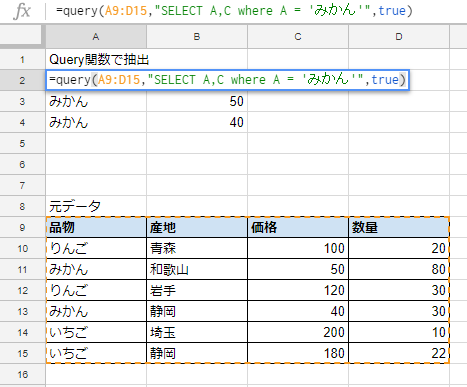
Task: Click the 和歌山 cell
Action: click(x=197, y=269)
